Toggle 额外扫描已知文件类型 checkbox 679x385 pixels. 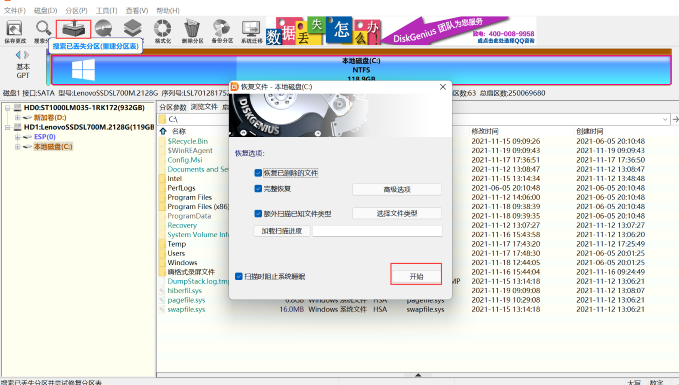pos(258,214)
